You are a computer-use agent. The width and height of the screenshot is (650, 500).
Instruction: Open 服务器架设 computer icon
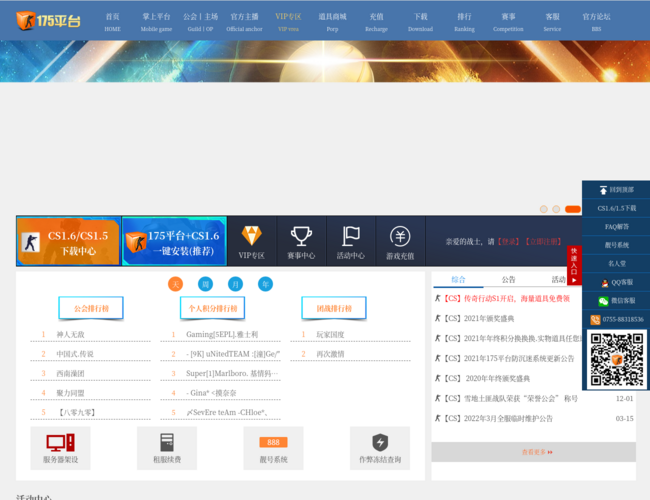[x=60, y=447]
